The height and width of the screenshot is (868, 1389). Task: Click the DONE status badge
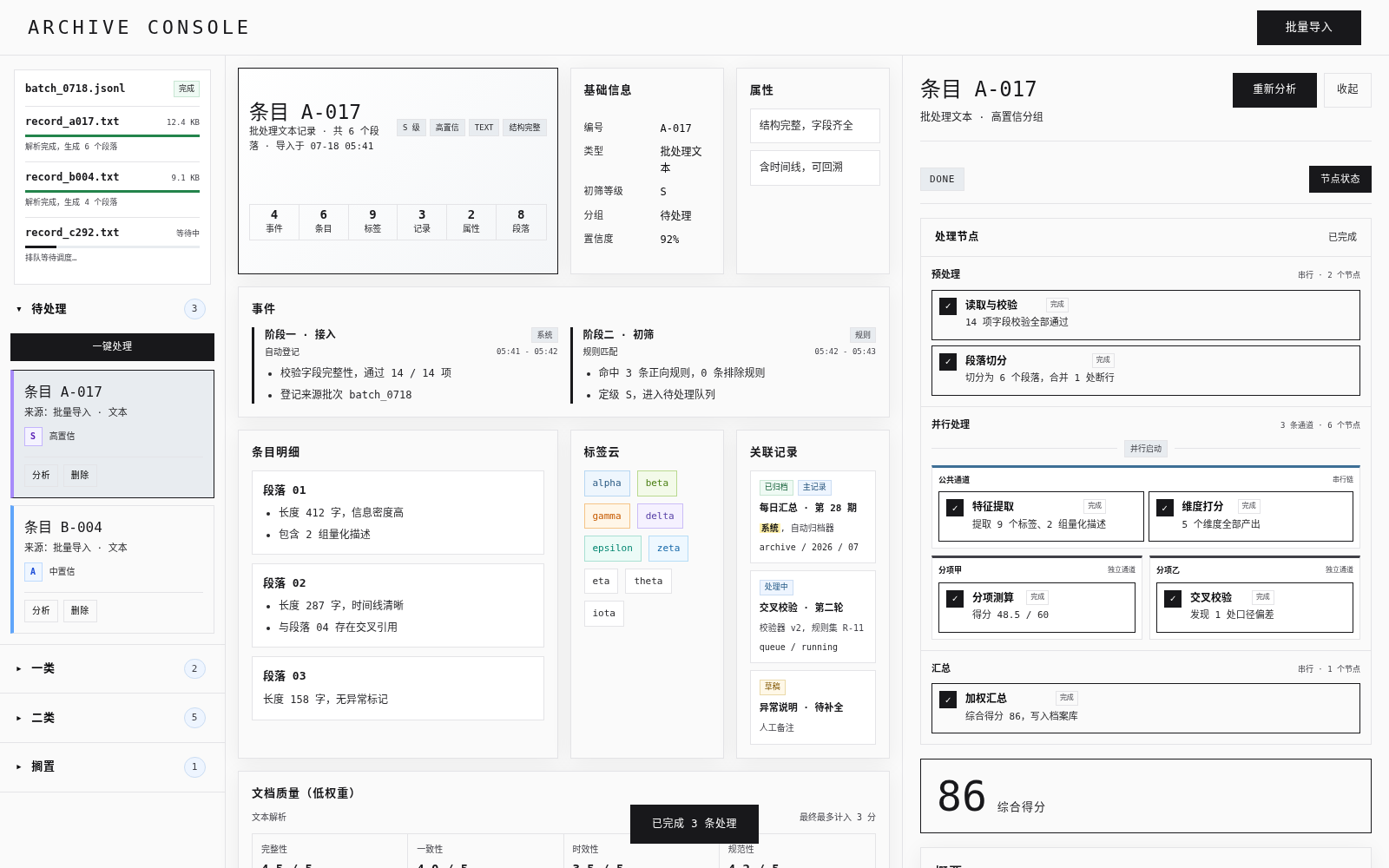pos(942,179)
